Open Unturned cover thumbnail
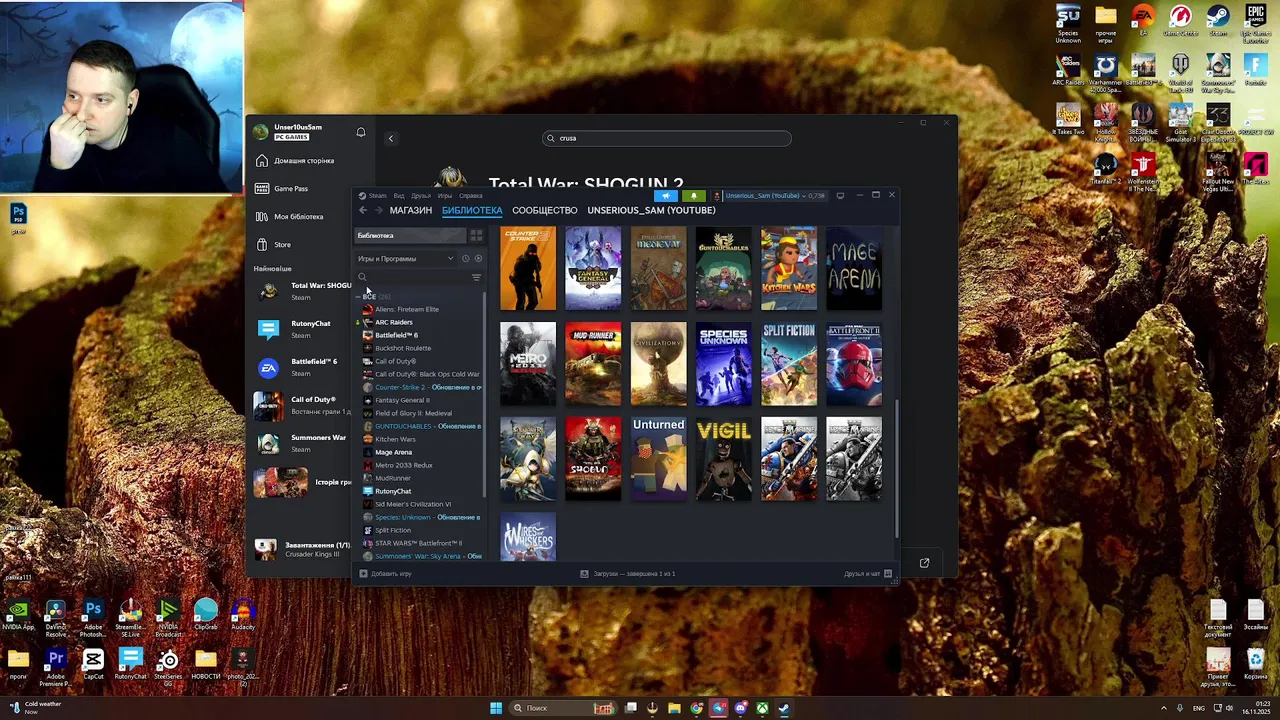The height and width of the screenshot is (720, 1280). 658,459
